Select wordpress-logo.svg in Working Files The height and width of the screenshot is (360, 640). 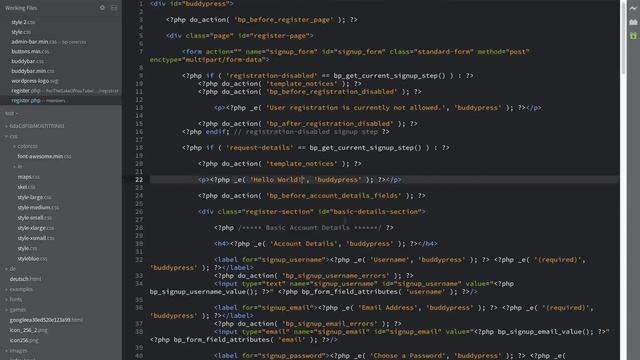[35, 81]
